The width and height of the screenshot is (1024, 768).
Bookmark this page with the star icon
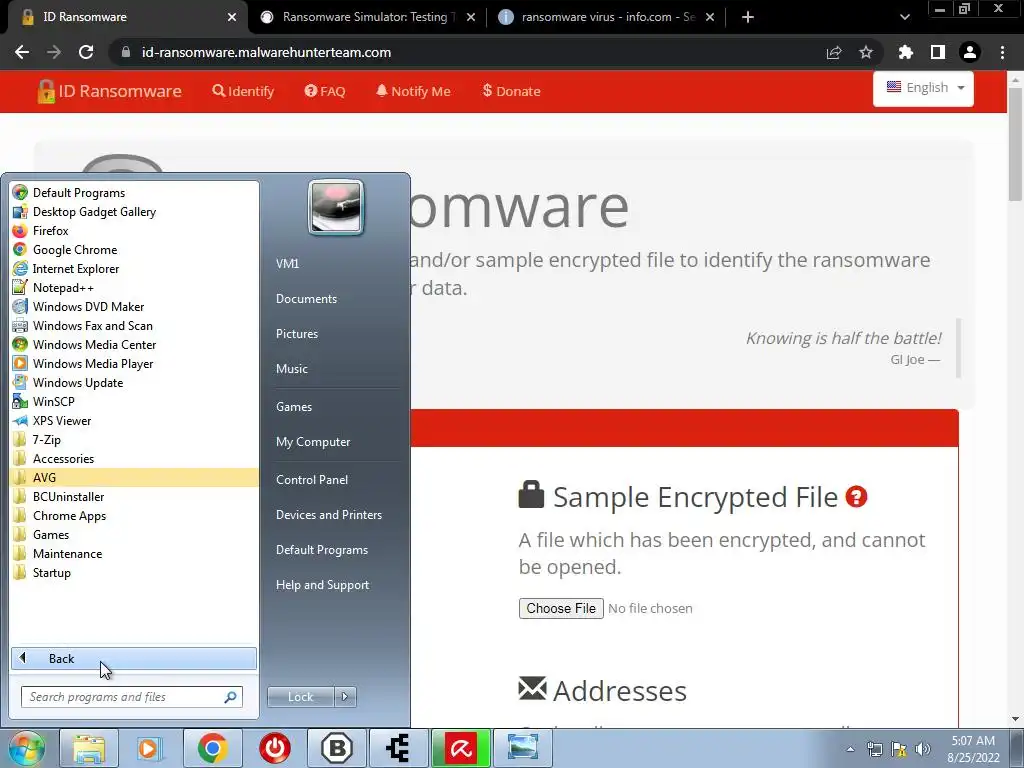click(x=866, y=52)
